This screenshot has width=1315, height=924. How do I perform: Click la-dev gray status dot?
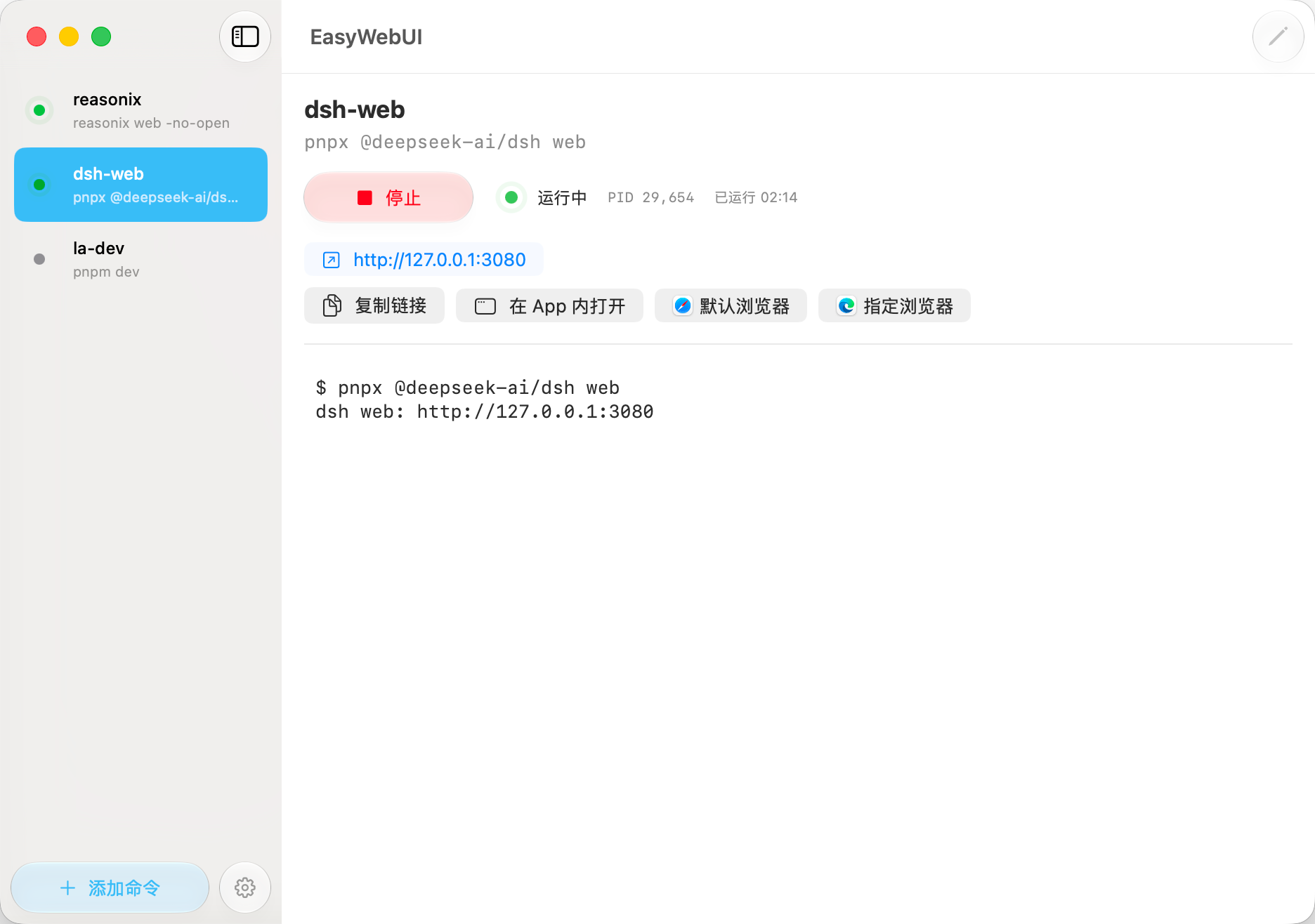pos(39,259)
